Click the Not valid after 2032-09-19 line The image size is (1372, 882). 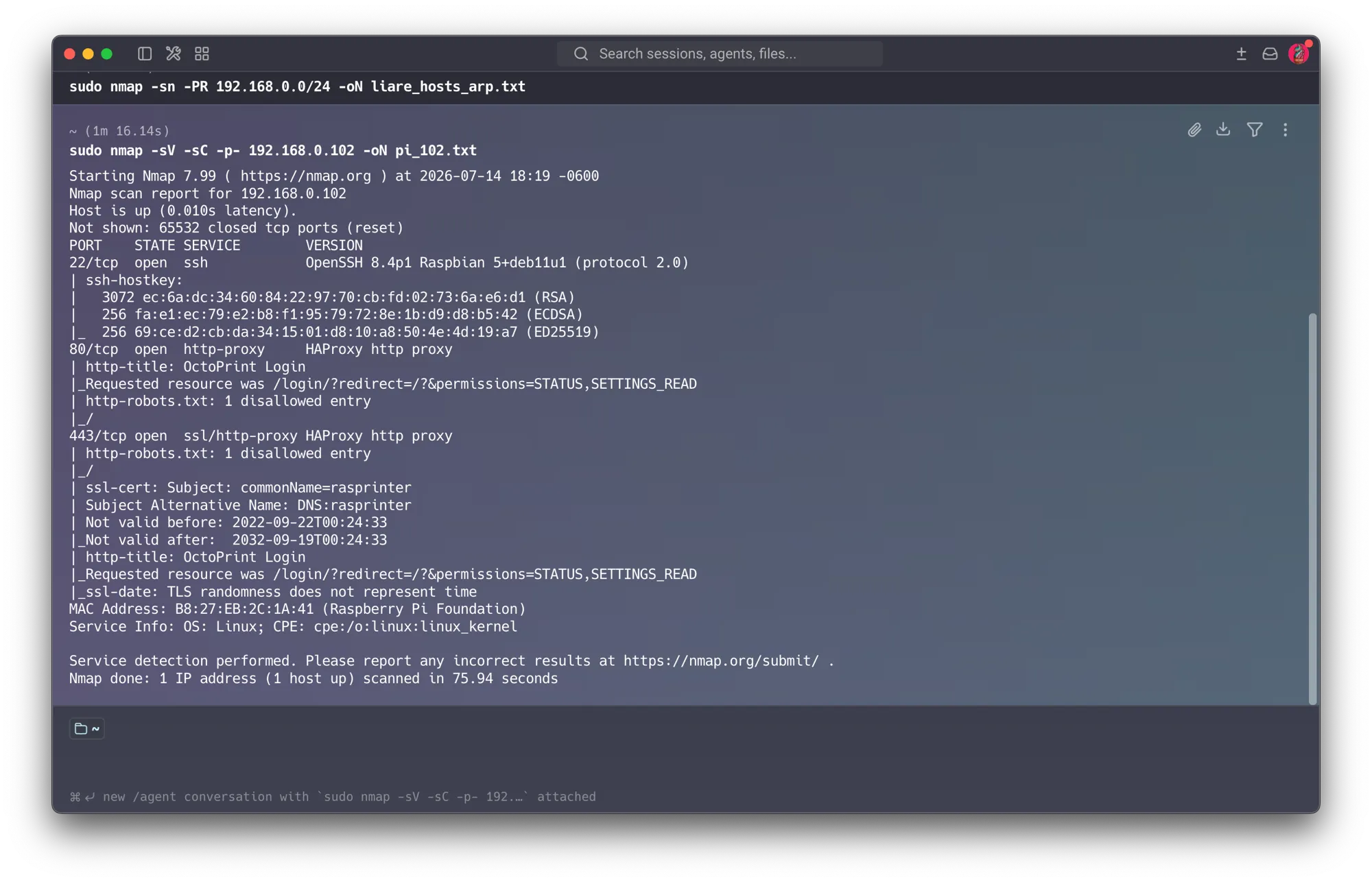pyautogui.click(x=228, y=540)
